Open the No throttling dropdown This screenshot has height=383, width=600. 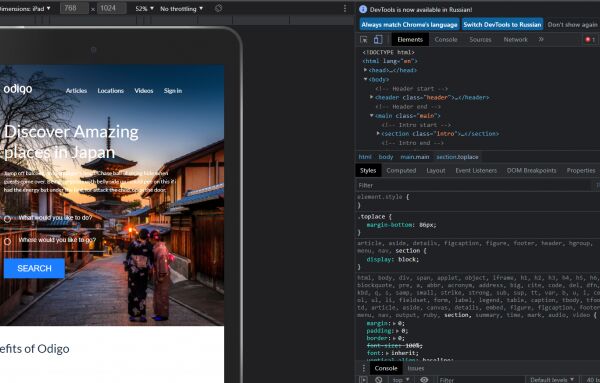pos(181,8)
